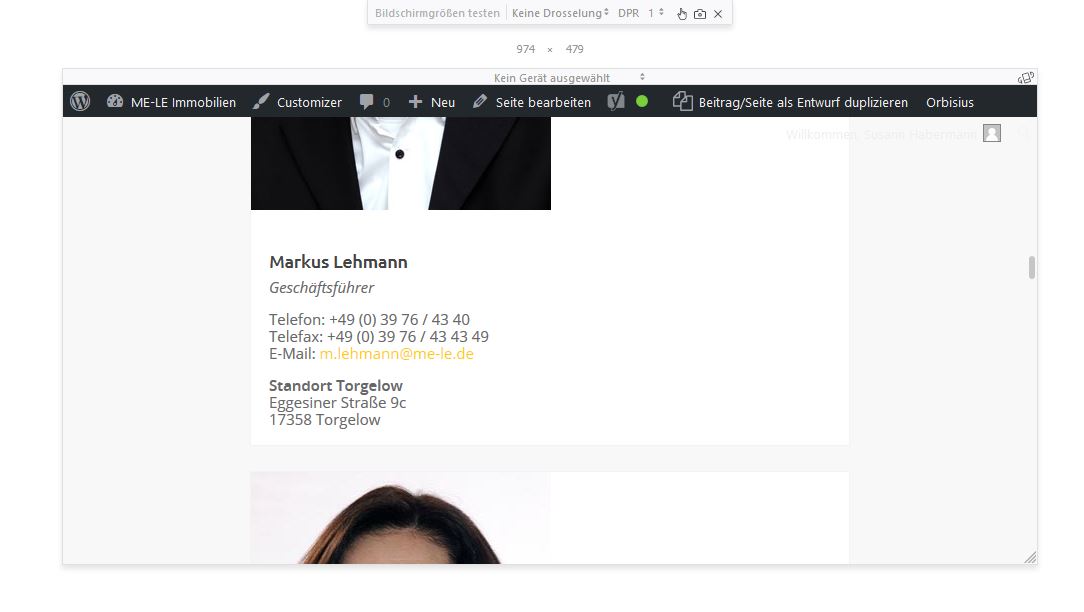The height and width of the screenshot is (612, 1084).
Task: Click the pencil icon beside Seite bearbeiten
Action: [x=480, y=102]
